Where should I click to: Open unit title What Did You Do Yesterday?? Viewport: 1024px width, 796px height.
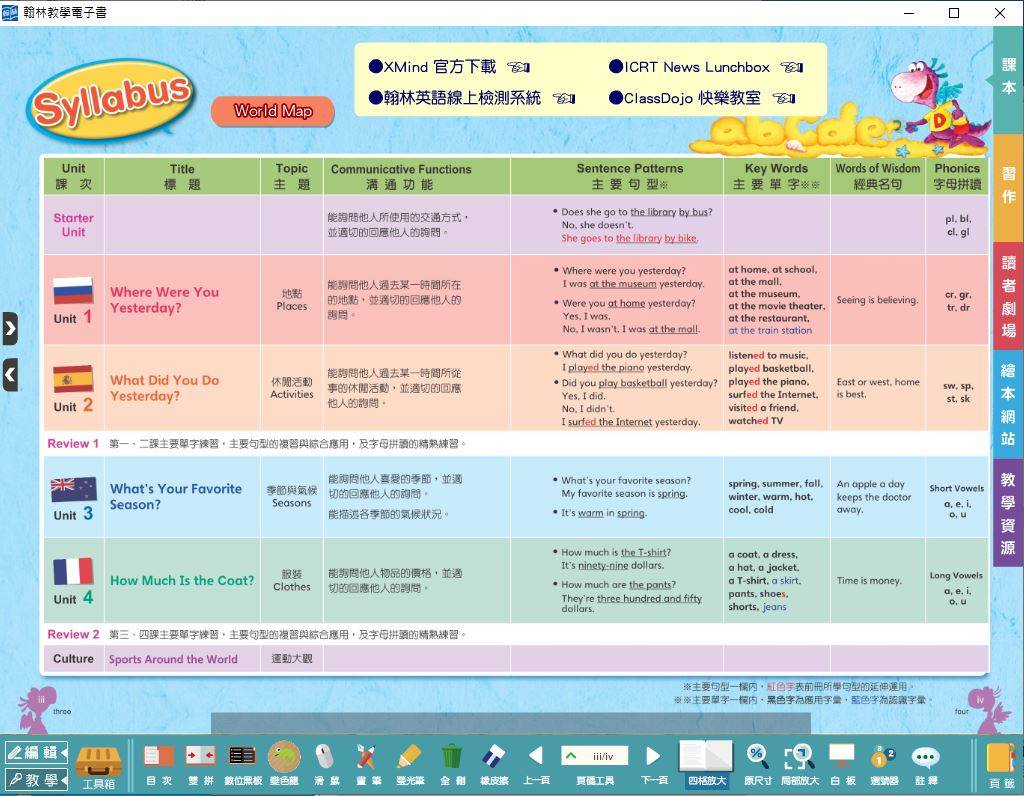click(165, 388)
